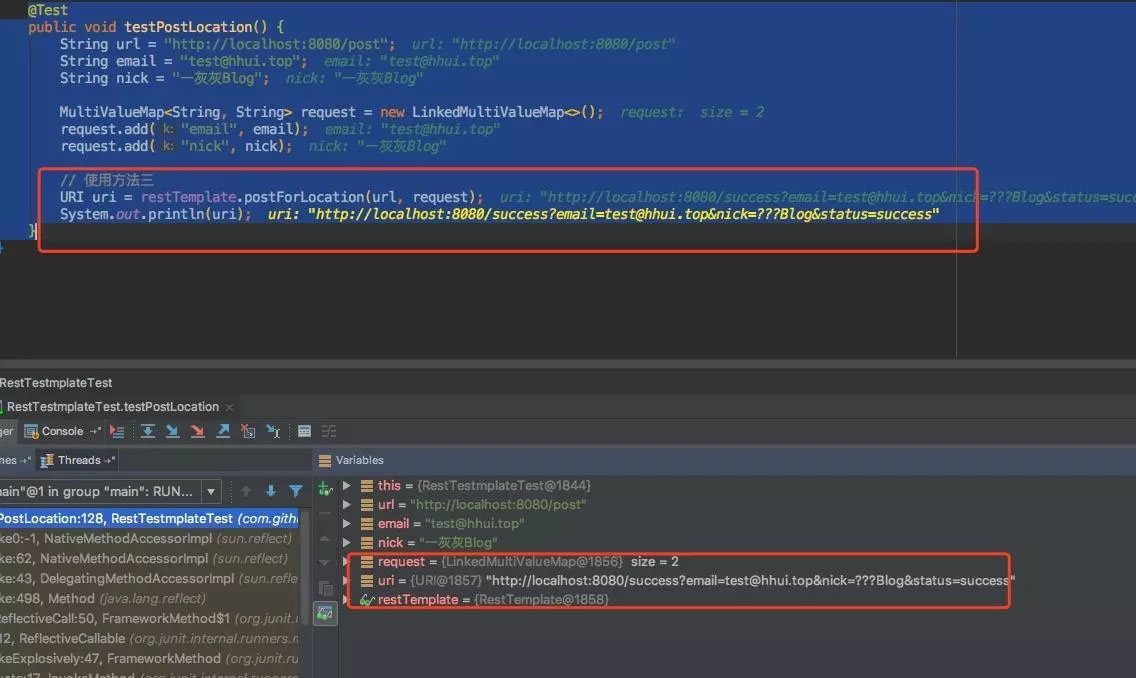Expand the 'nick' variable node
The image size is (1136, 678).
347,542
